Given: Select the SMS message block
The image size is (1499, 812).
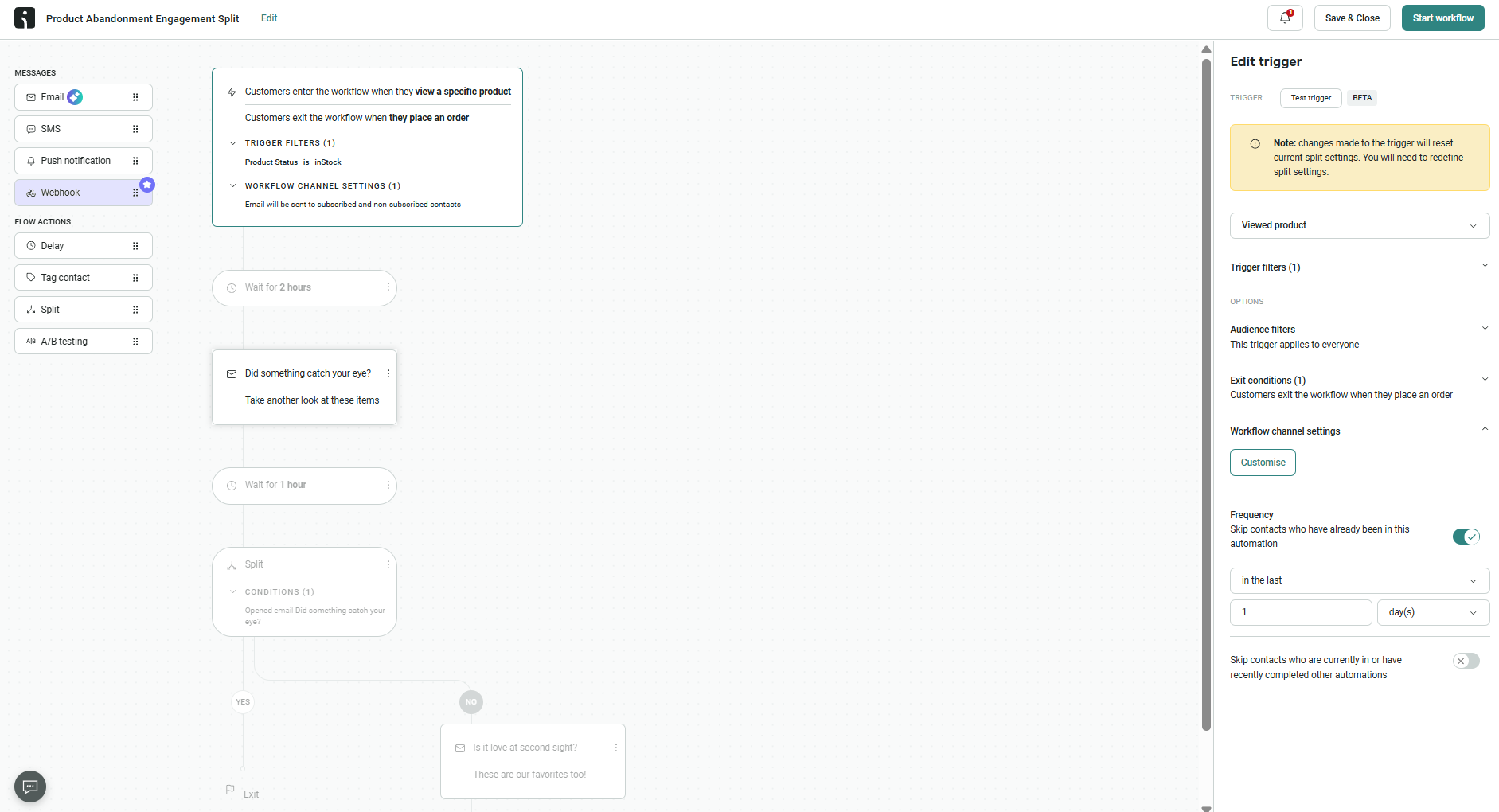Looking at the screenshot, I should tap(84, 129).
